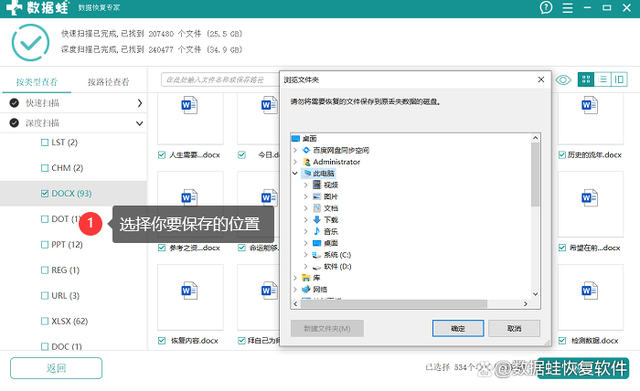Click the 网络 network icon
The width and height of the screenshot is (640, 391).
pos(306,289)
